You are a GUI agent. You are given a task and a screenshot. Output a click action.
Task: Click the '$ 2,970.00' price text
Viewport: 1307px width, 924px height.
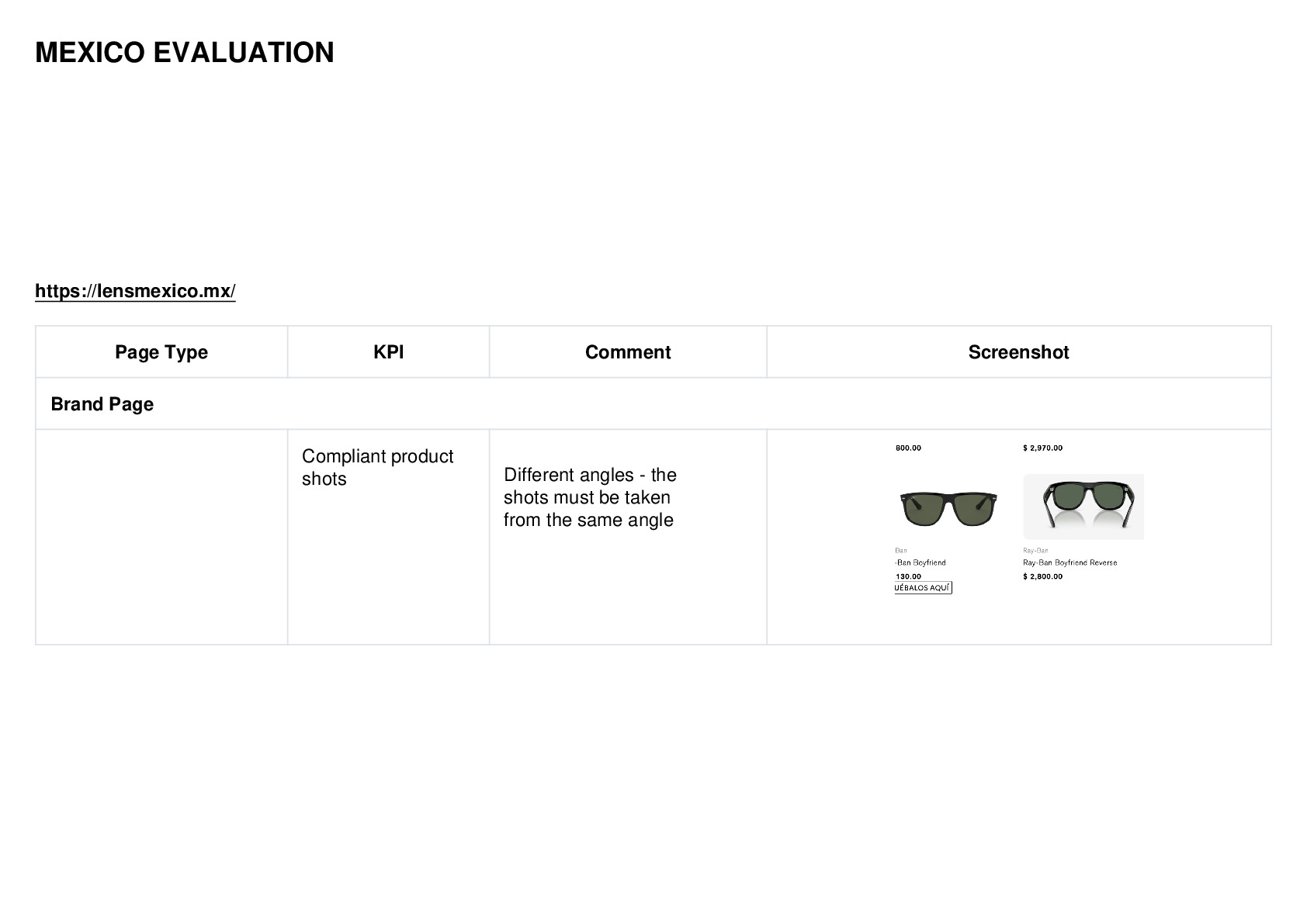[x=1042, y=448]
